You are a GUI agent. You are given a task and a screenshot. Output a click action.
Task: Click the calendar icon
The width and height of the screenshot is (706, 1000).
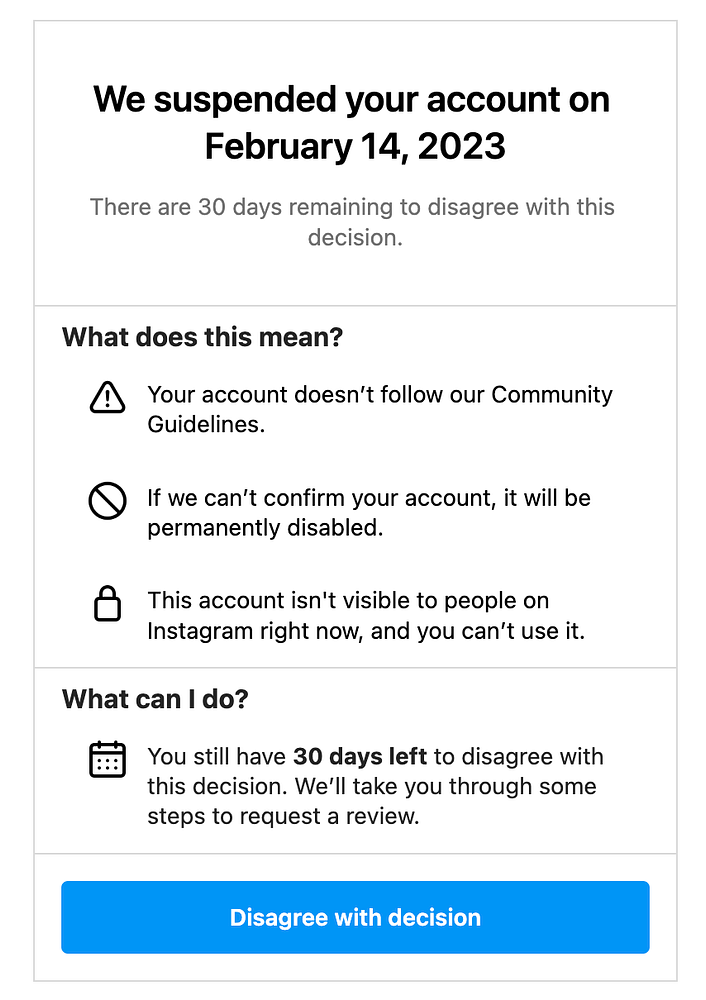[x=107, y=760]
